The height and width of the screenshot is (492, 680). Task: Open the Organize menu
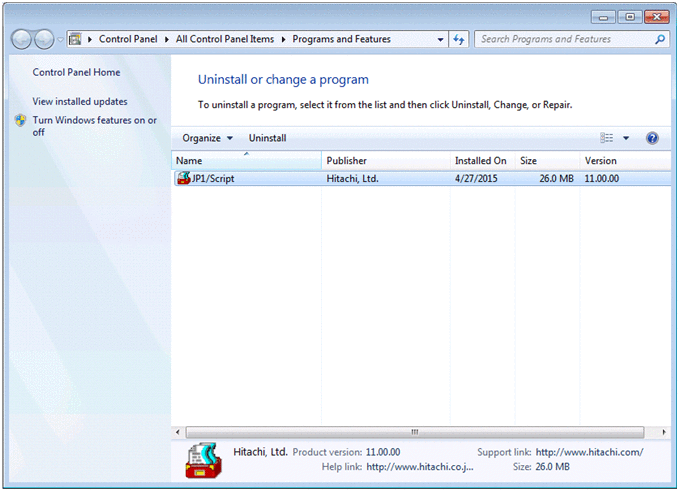click(x=207, y=138)
